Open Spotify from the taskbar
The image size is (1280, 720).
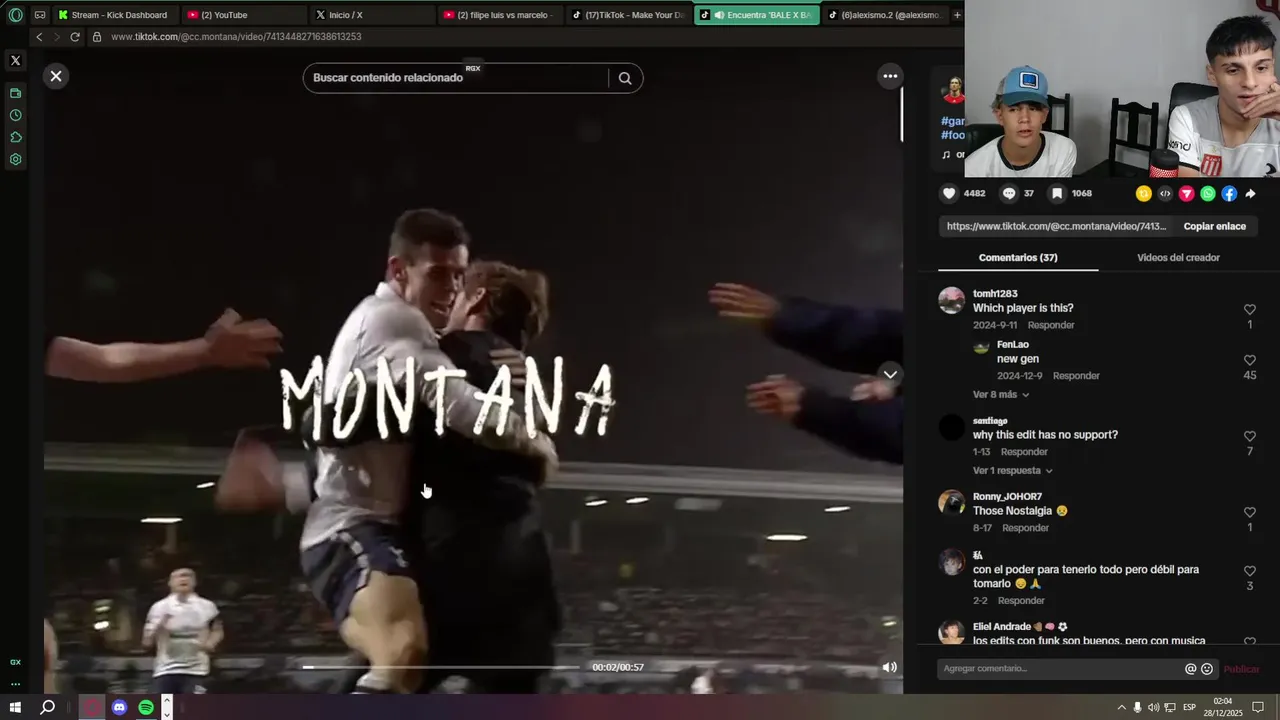click(146, 707)
